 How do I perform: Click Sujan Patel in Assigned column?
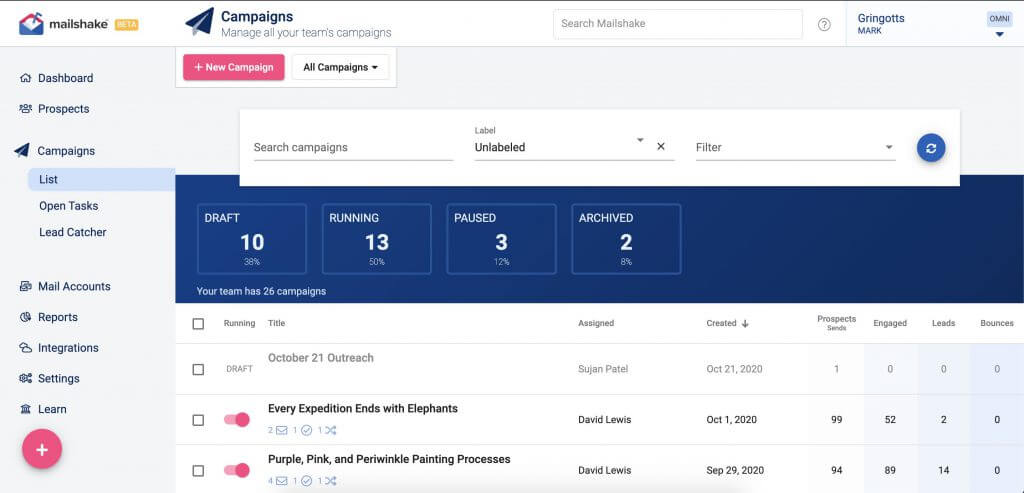coord(603,369)
